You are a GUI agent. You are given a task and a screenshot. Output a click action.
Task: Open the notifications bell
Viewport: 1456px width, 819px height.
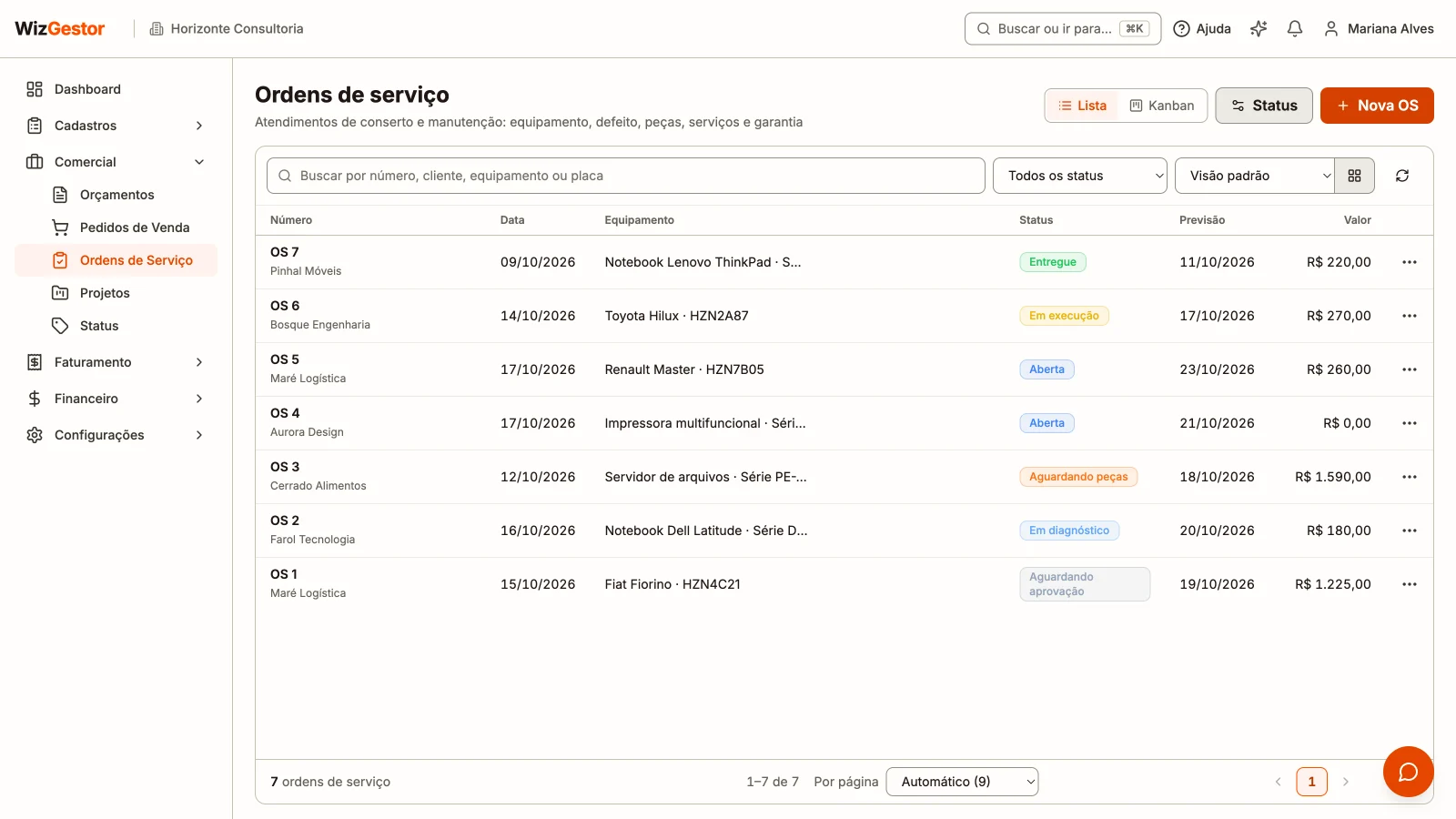(x=1295, y=29)
